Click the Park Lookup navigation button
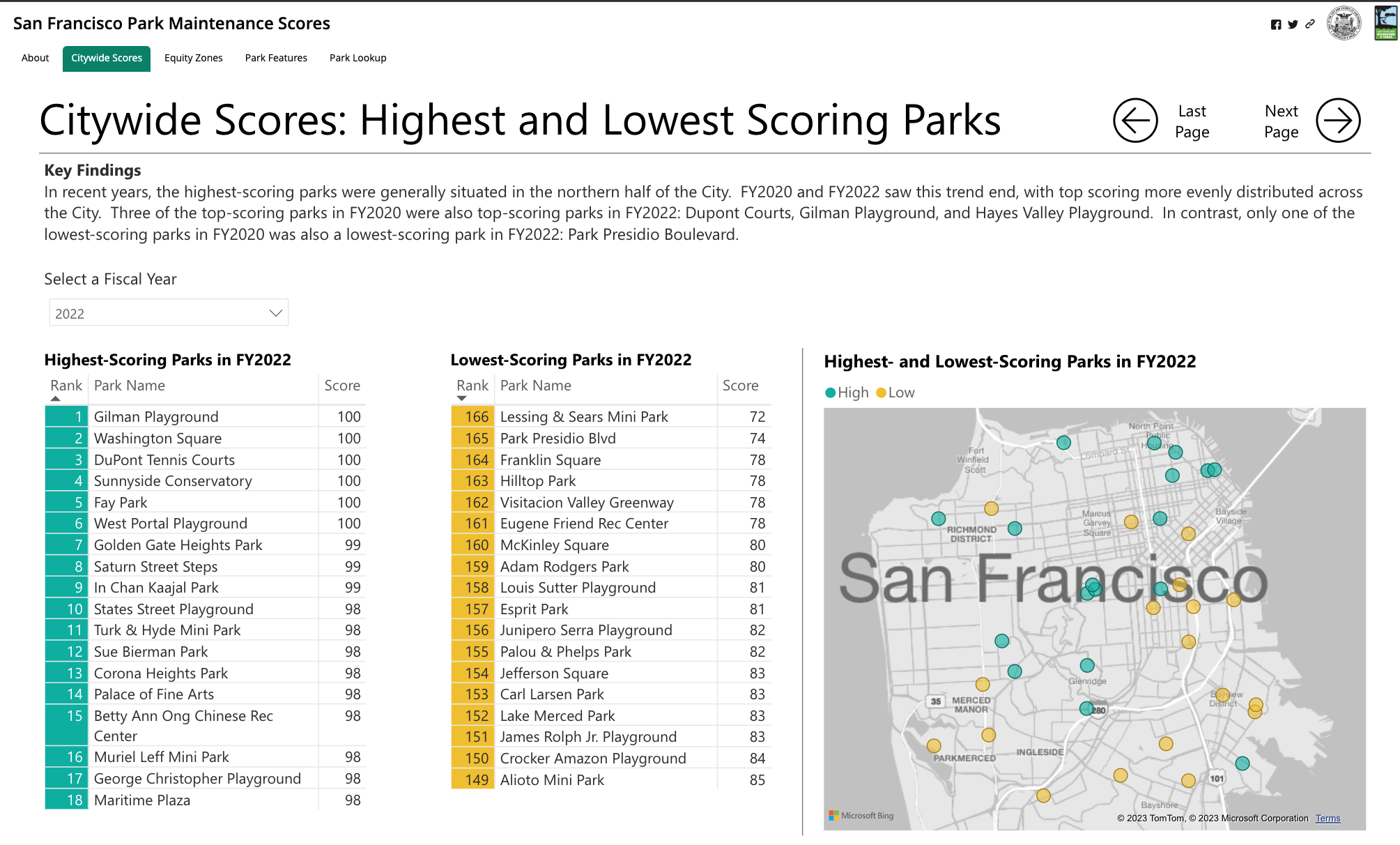Image resolution: width=1400 pixels, height=845 pixels. point(358,58)
